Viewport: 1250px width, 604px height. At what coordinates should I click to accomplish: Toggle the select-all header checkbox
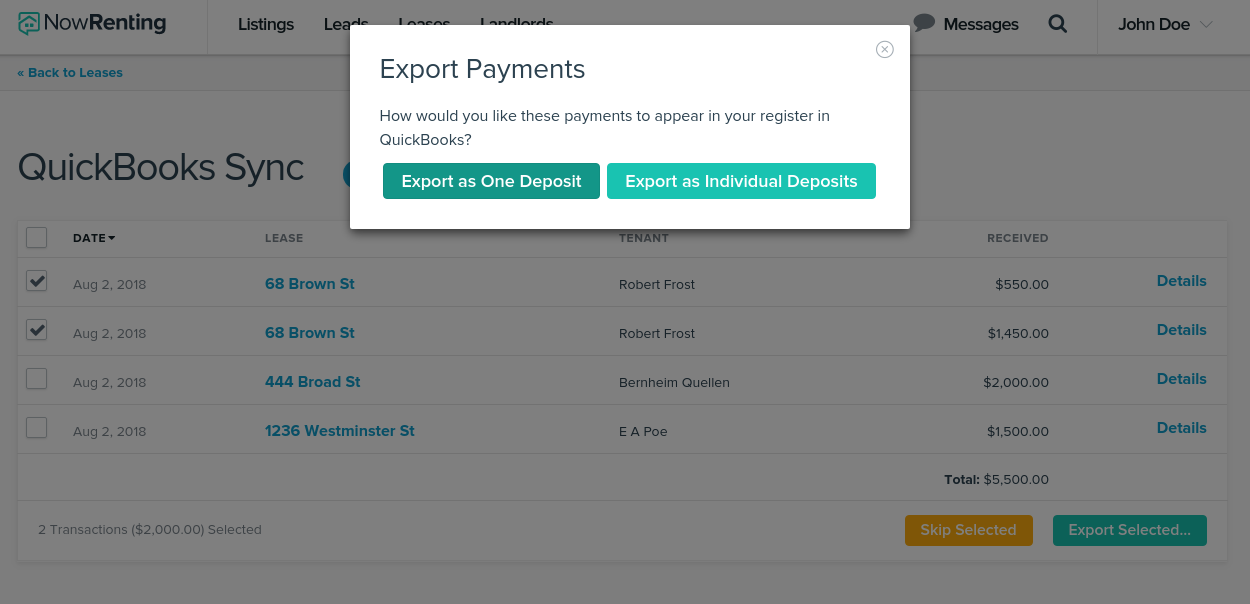[36, 237]
